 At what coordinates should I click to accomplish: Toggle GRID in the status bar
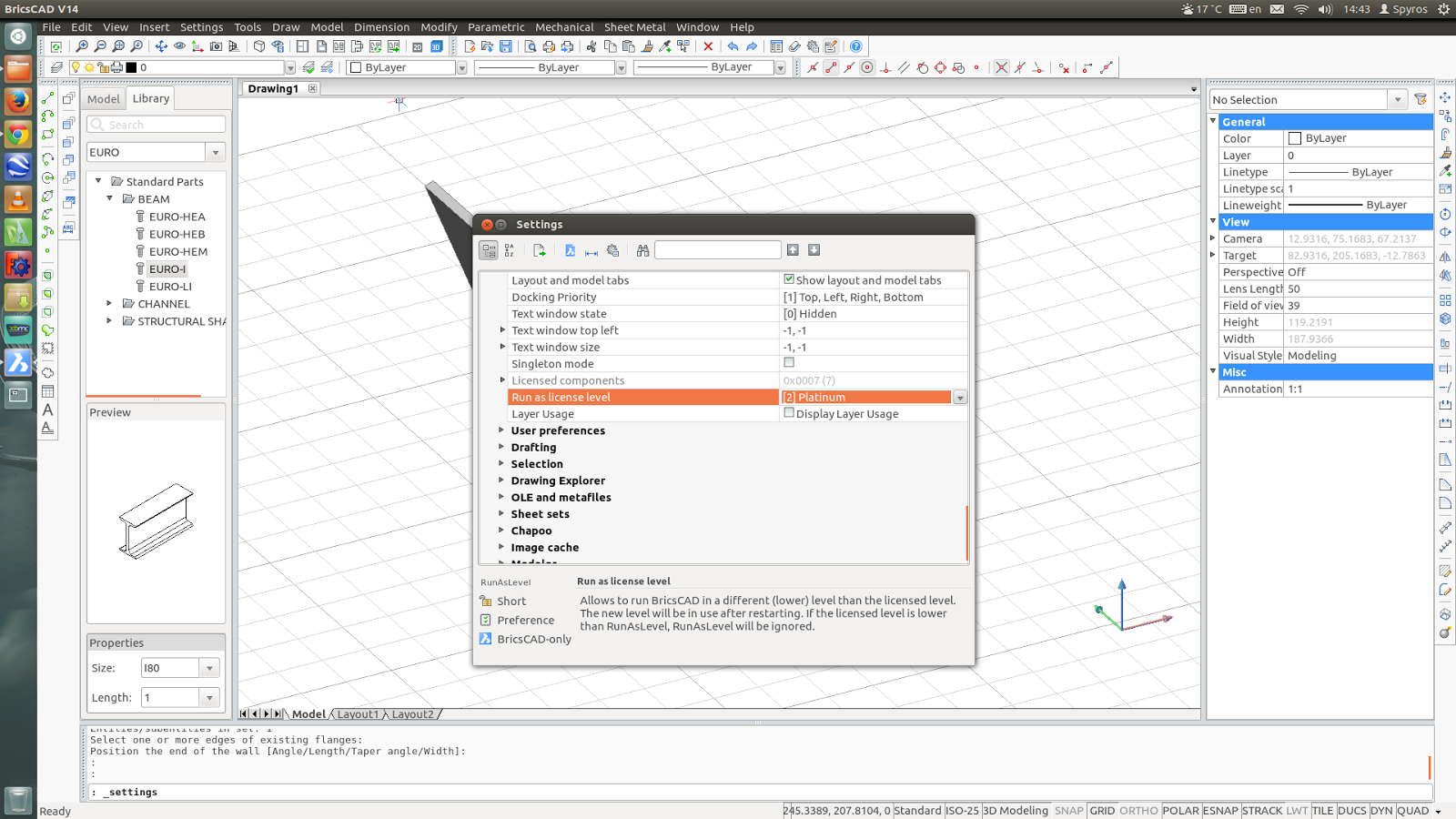click(1102, 811)
